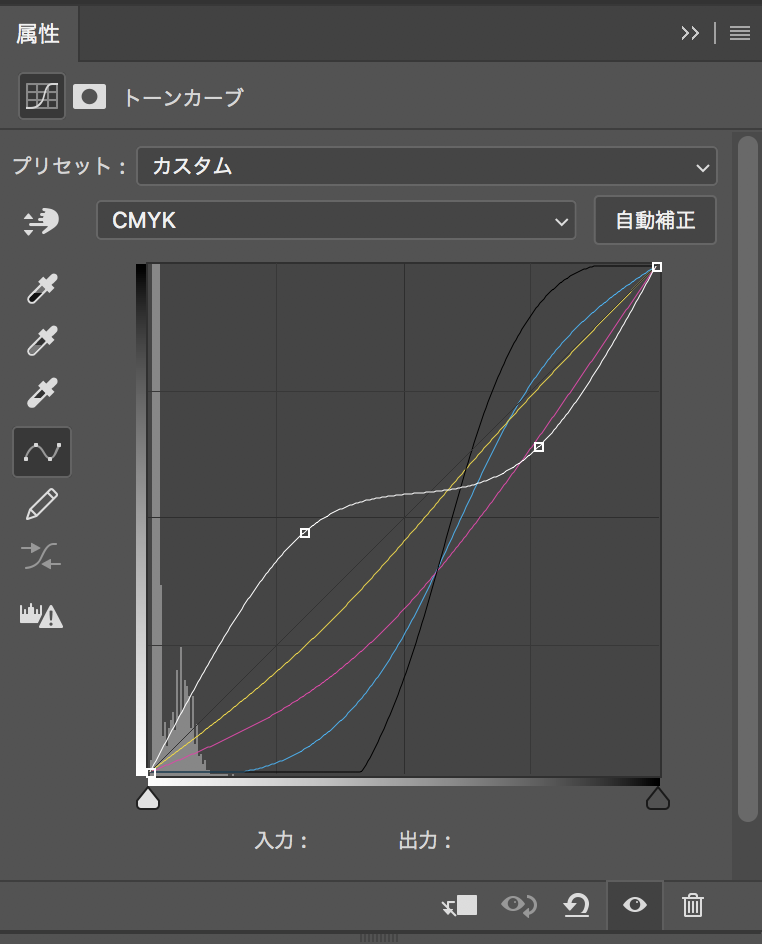Screen dimensions: 762x944
Task: Open the プリセット dropdown showing カスタム
Action: point(427,166)
